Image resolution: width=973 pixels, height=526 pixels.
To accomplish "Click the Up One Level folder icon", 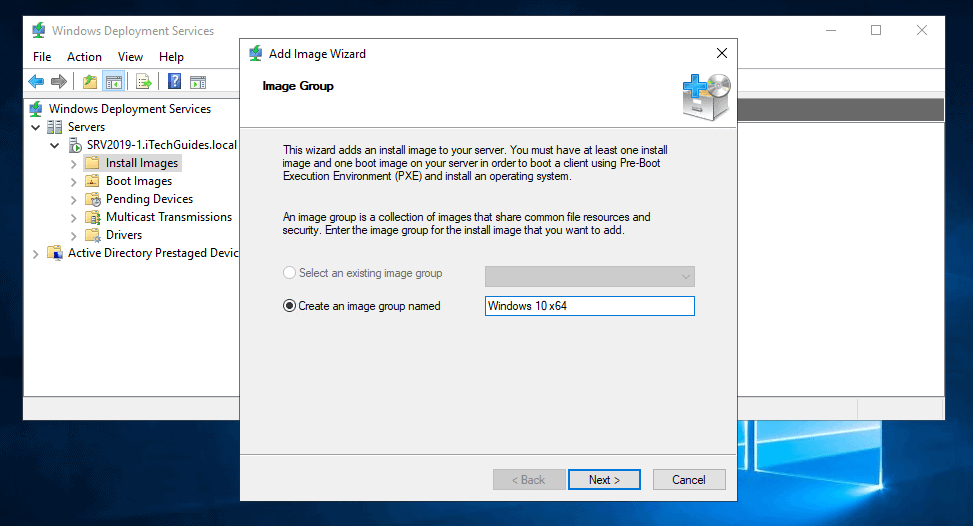I will 90,82.
